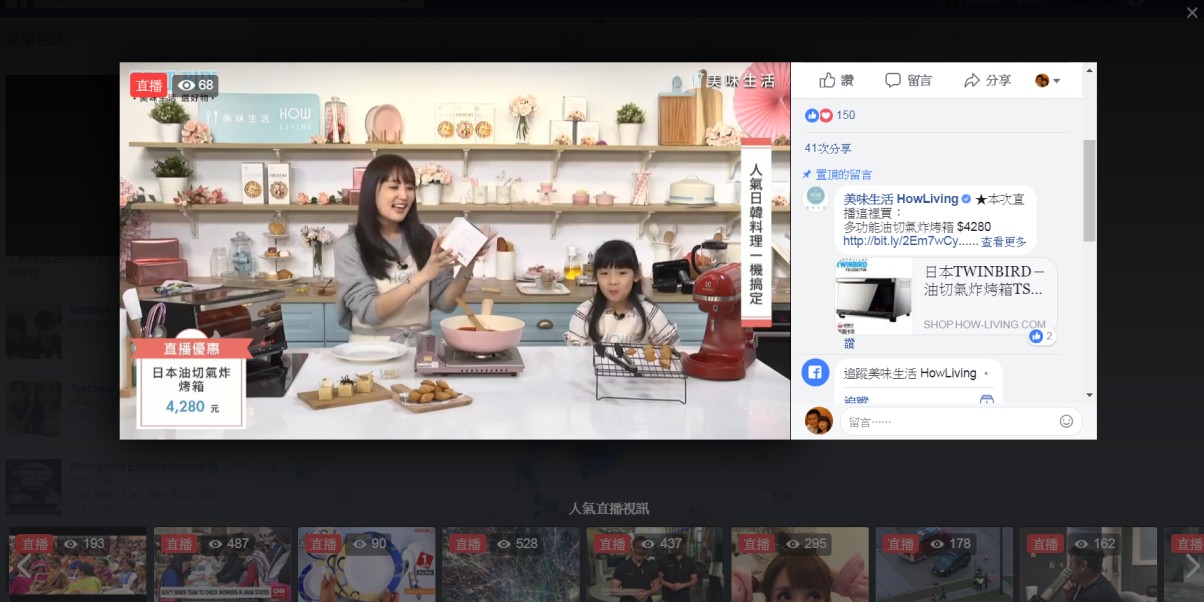
Task: Open the profile avatar dropdown next to 分享
Action: click(1047, 80)
